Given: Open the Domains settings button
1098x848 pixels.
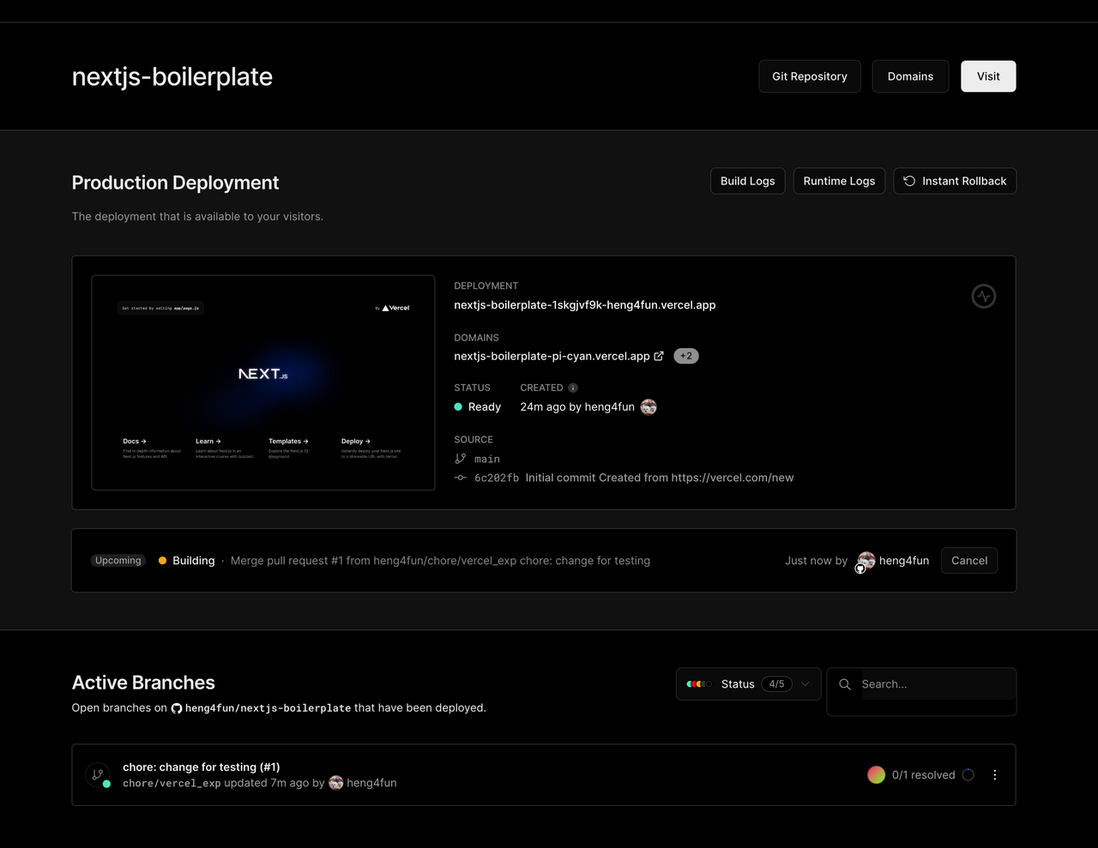Looking at the screenshot, I should click(x=910, y=76).
